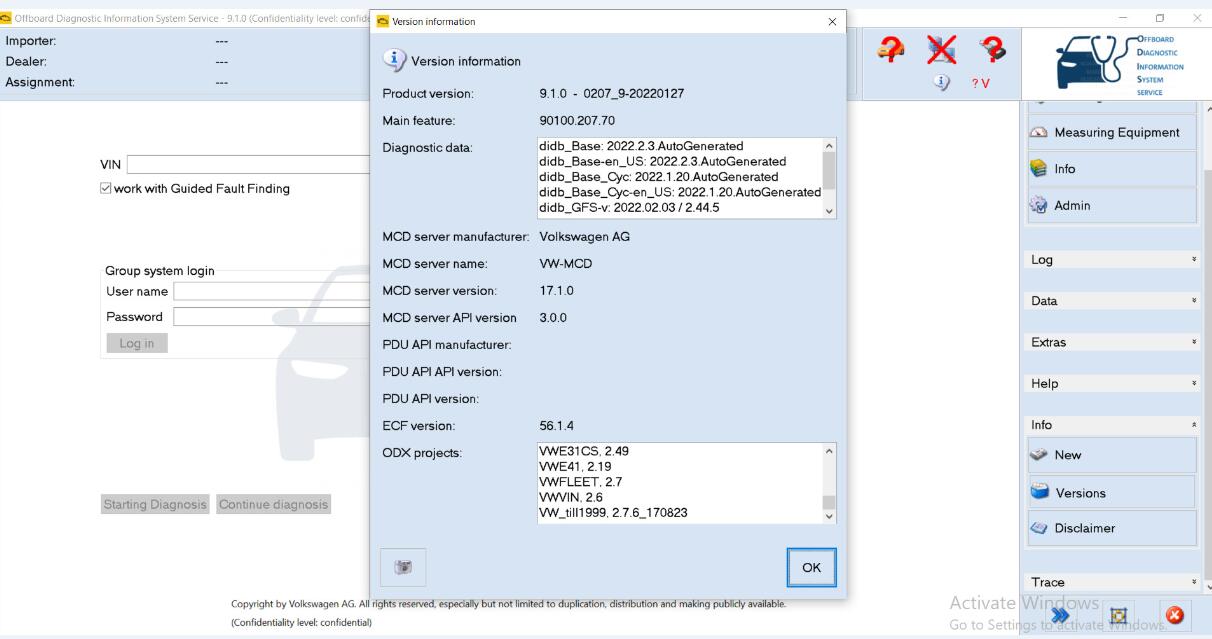Click the Info books icon in sidebar
Image resolution: width=1212 pixels, height=639 pixels.
coord(1038,169)
